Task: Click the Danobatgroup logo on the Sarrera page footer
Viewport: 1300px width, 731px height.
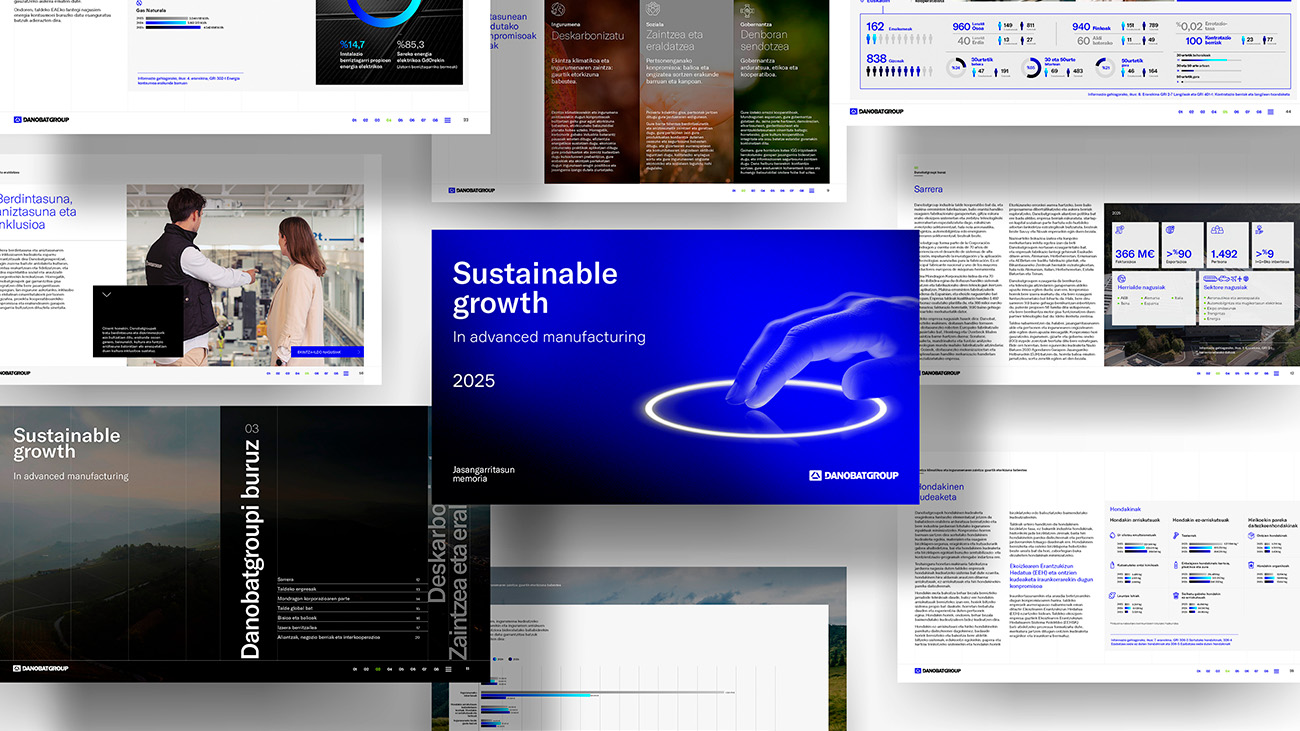Action: click(938, 373)
